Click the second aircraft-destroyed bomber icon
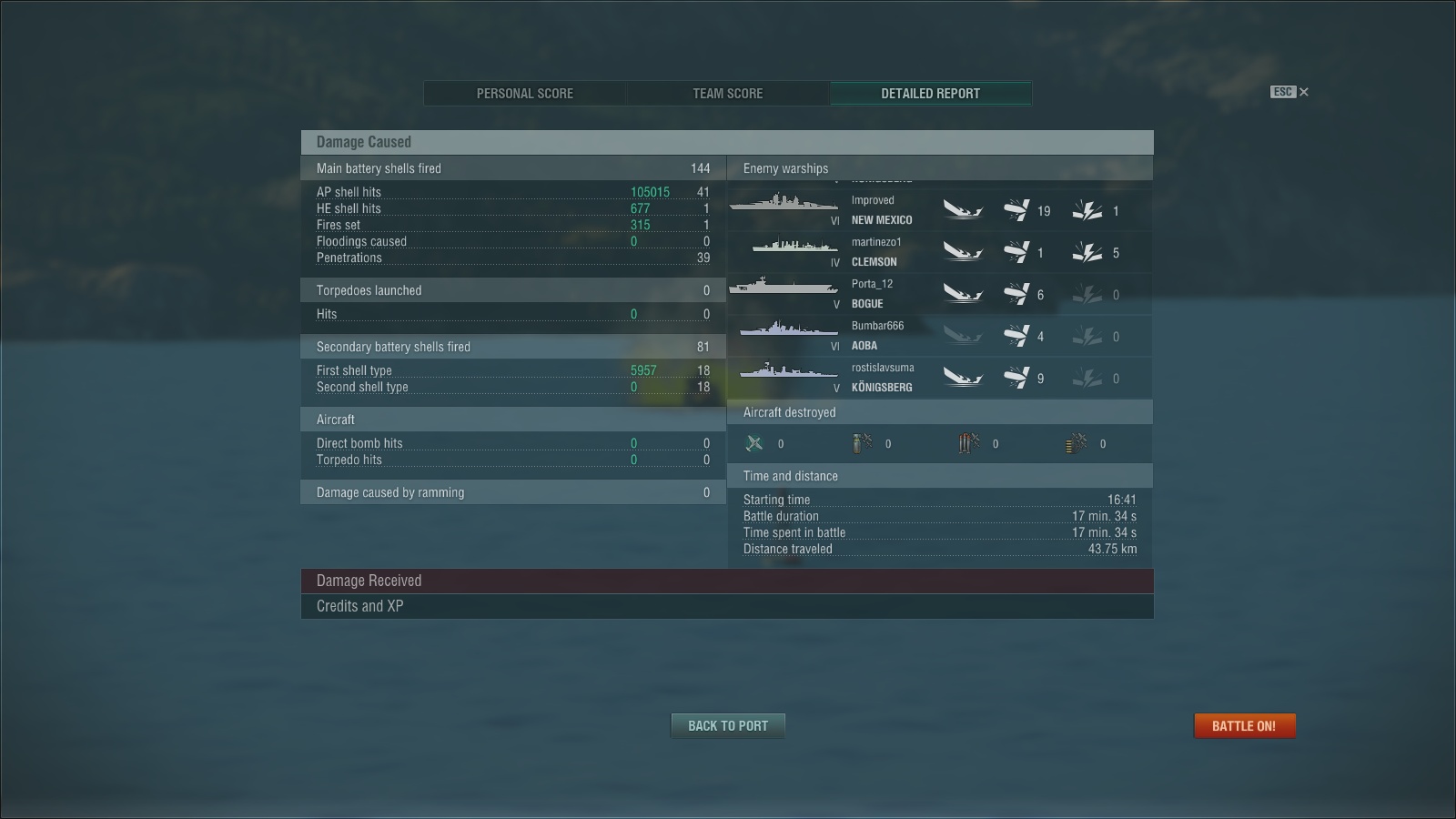Viewport: 1456px width, 819px height. (969, 443)
